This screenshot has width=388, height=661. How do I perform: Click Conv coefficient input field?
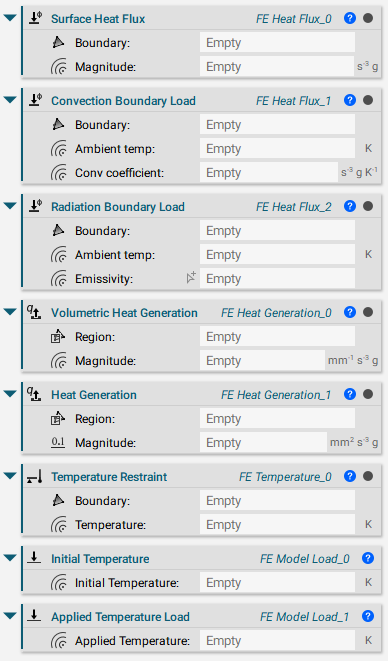(269, 173)
